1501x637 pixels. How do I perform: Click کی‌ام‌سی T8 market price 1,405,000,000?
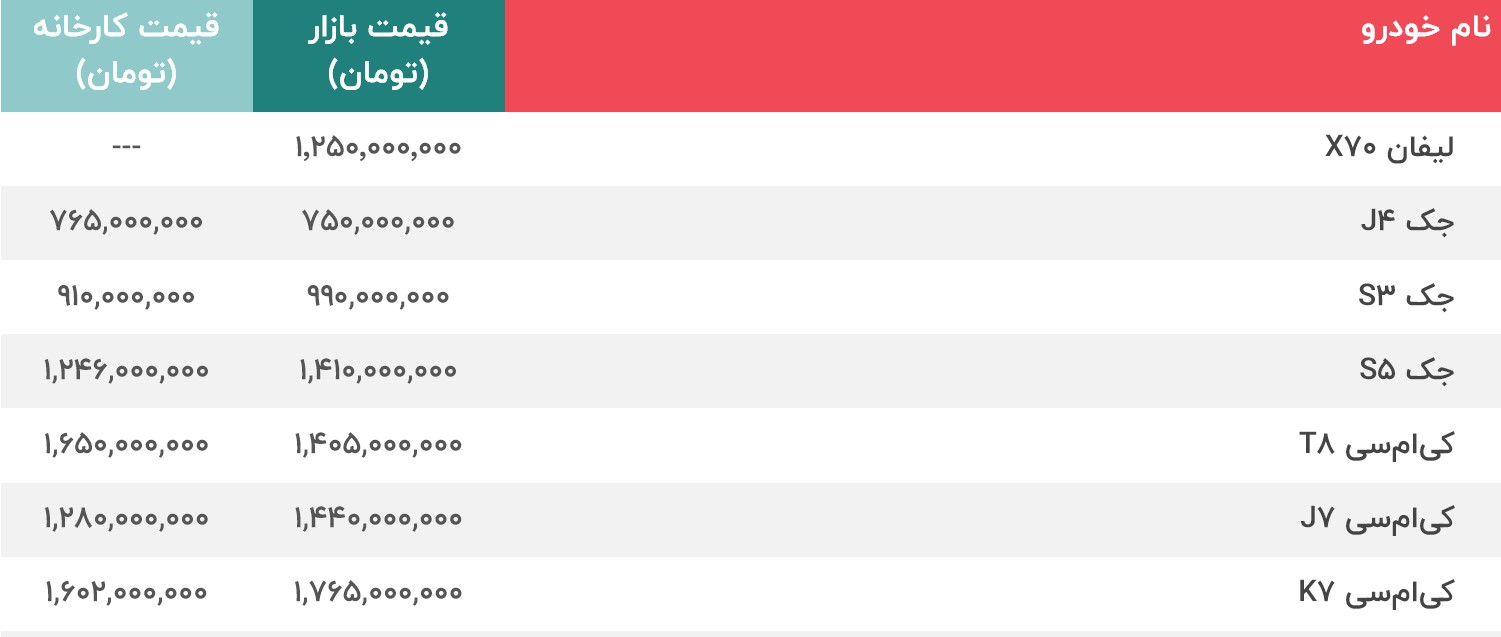pos(379,444)
